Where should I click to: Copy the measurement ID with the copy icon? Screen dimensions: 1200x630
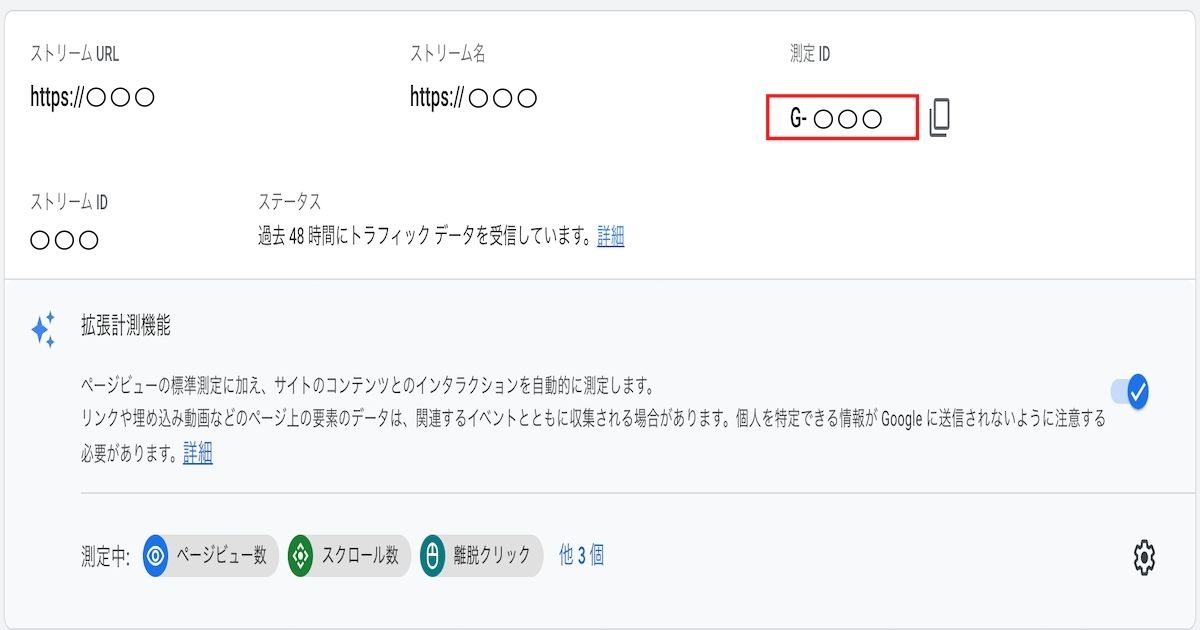(938, 118)
